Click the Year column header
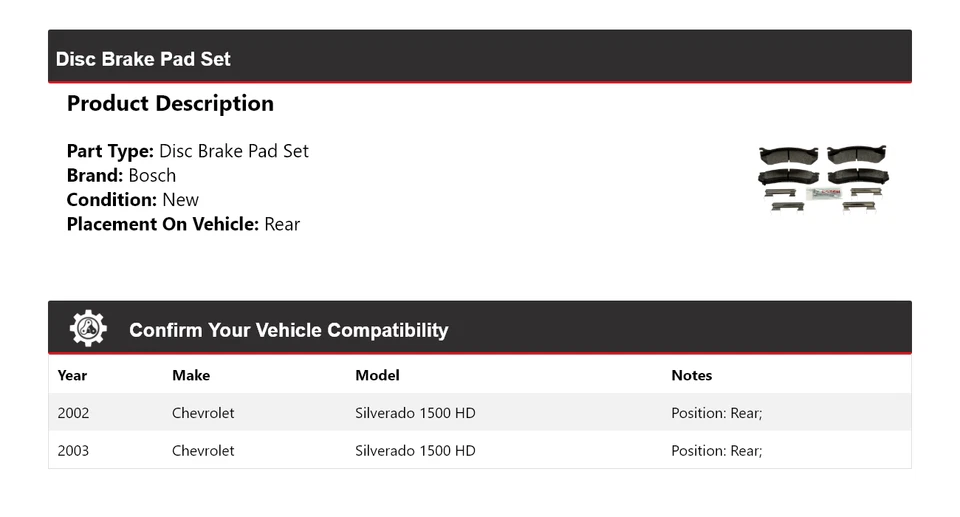Viewport: 960px width, 517px height. pyautogui.click(x=72, y=375)
